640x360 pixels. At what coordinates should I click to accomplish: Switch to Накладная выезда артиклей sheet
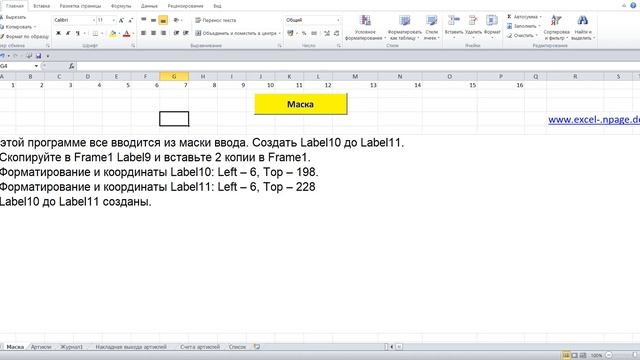coord(131,347)
